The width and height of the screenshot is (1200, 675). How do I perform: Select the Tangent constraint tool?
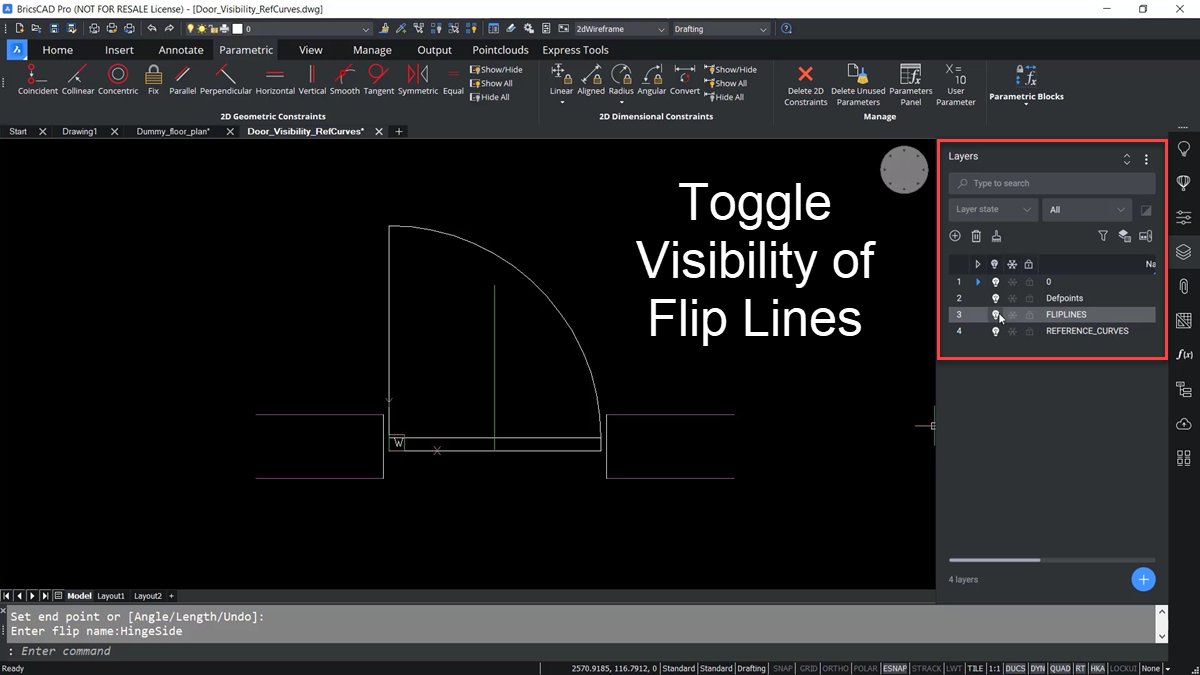378,80
